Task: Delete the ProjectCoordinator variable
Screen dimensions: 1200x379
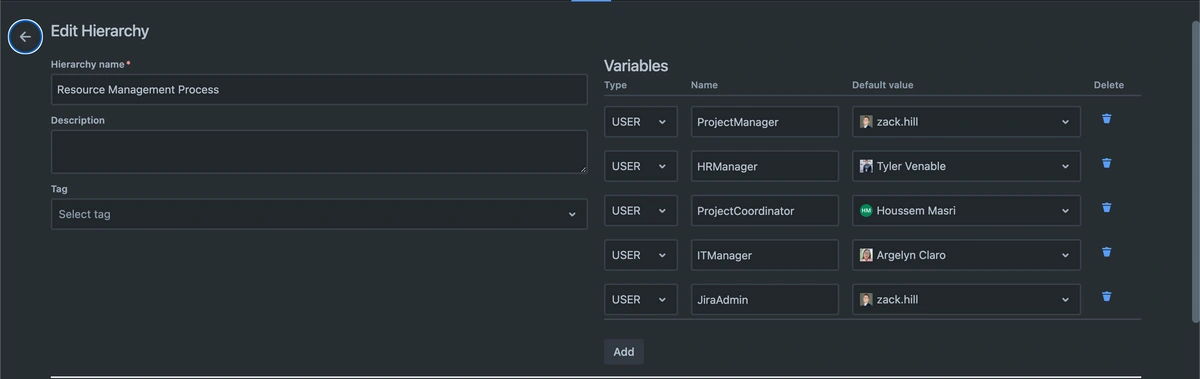Action: coord(1106,208)
